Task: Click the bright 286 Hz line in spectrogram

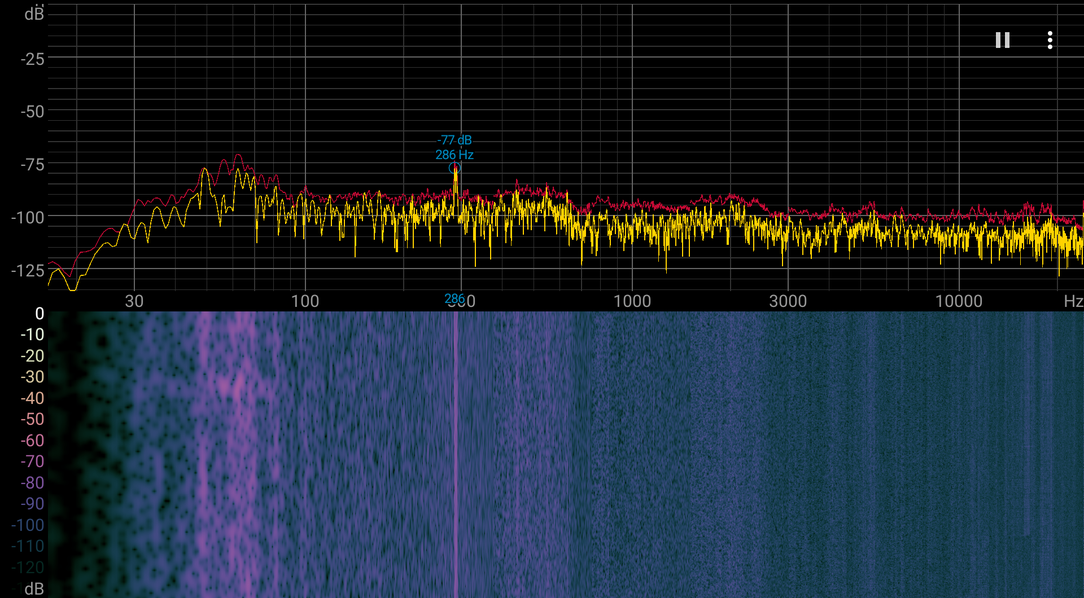Action: (456, 454)
